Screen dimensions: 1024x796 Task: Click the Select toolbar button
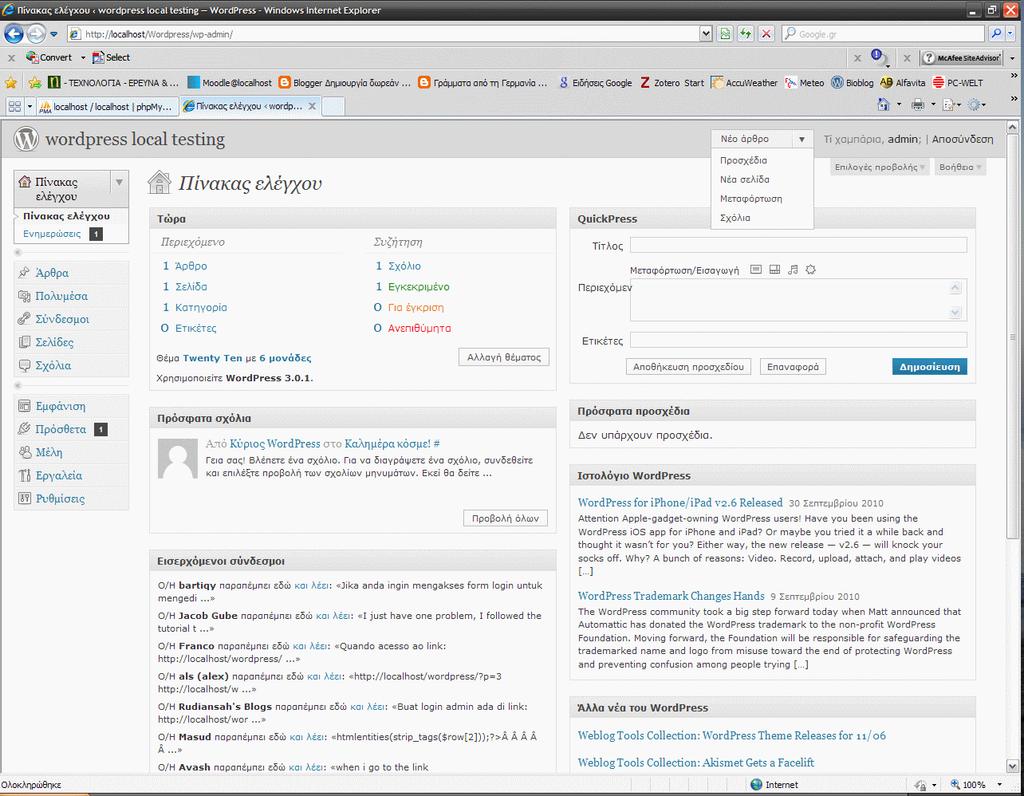(111, 57)
